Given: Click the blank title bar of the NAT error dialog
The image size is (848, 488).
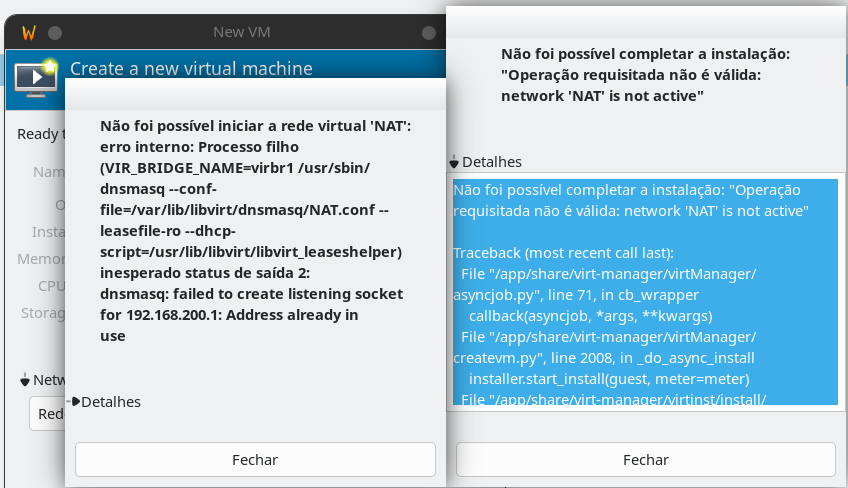Looking at the screenshot, I should [x=255, y=94].
